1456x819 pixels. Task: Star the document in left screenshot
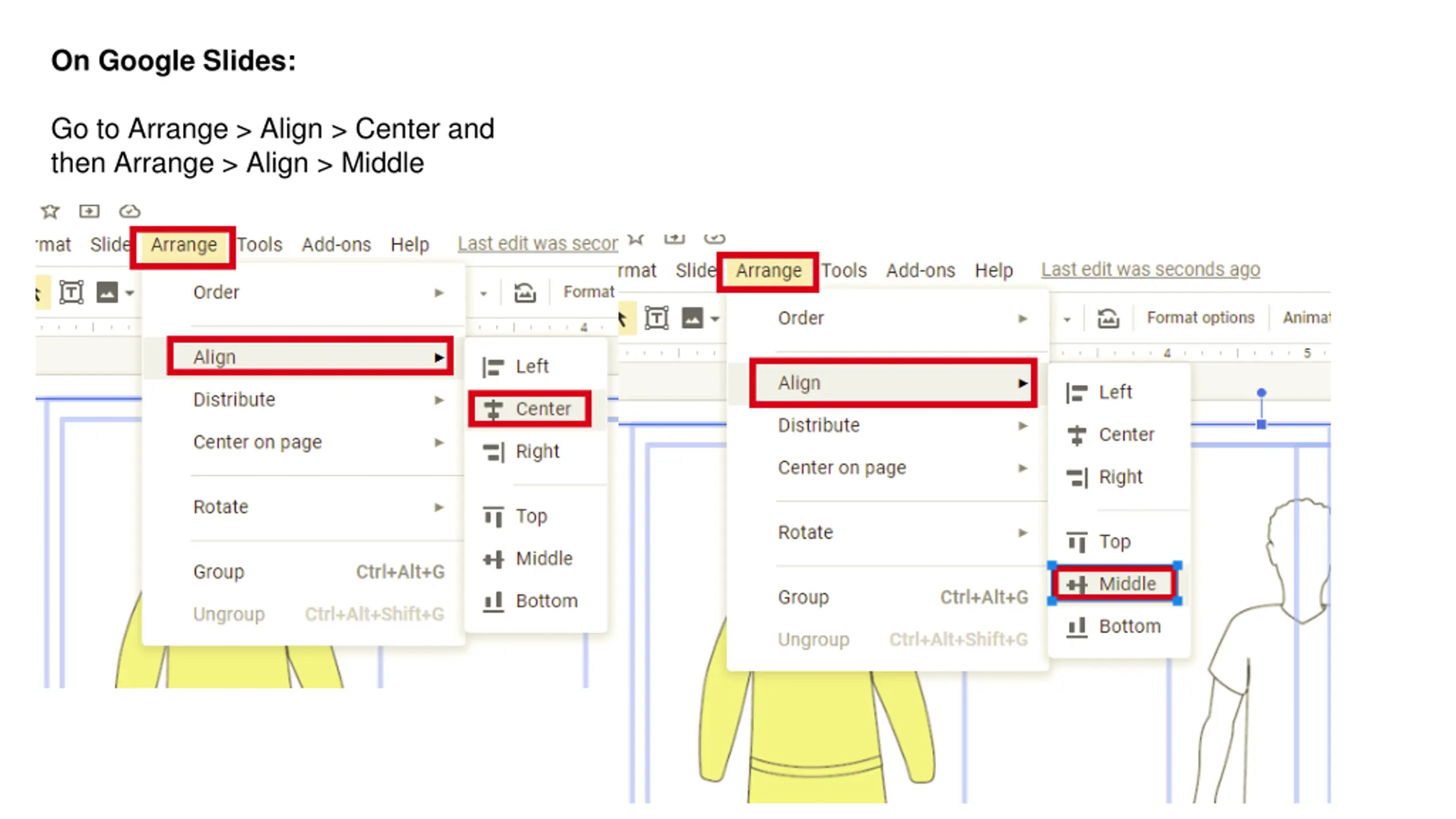[x=50, y=212]
